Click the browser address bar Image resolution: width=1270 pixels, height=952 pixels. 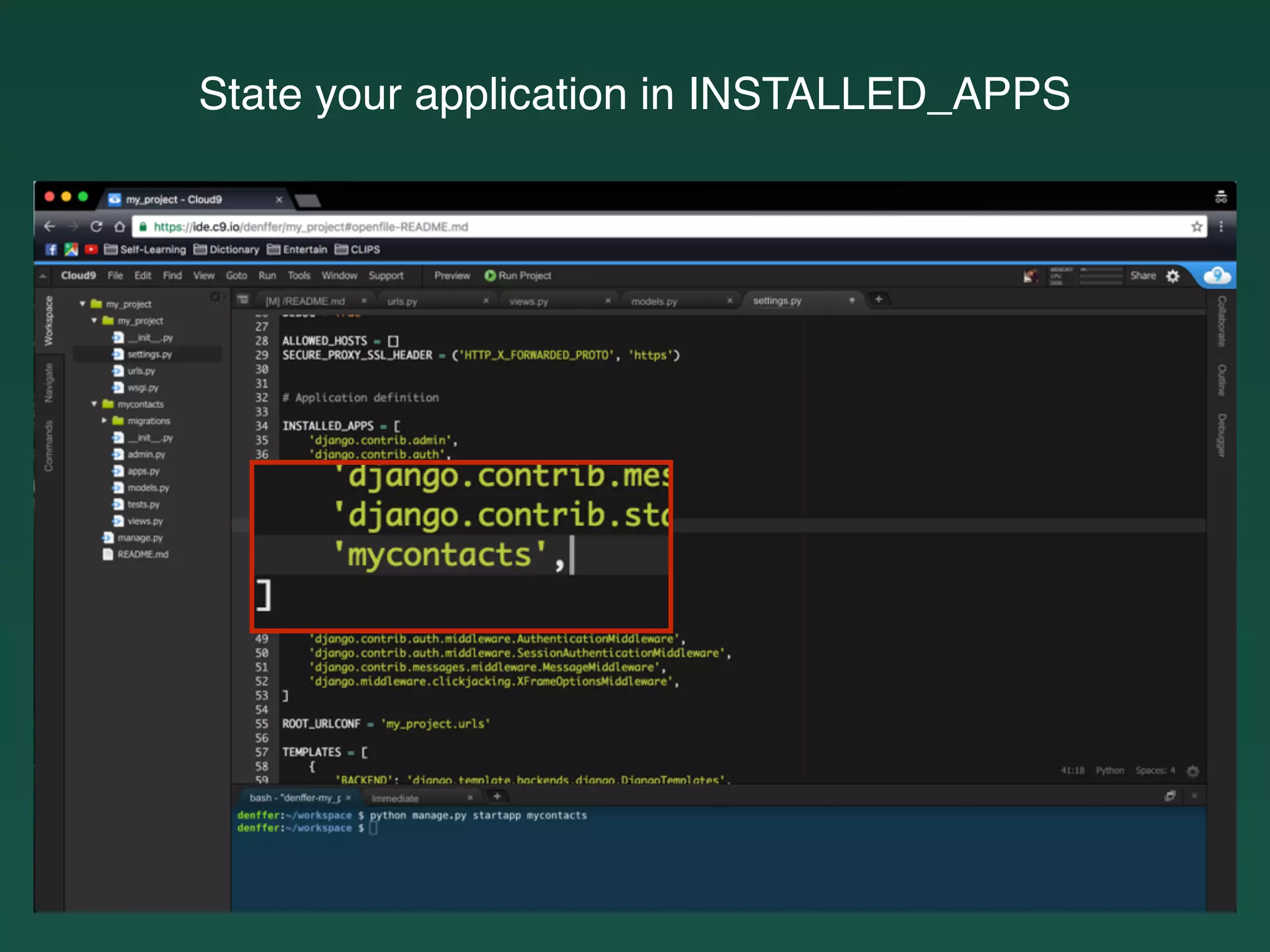coord(620,227)
